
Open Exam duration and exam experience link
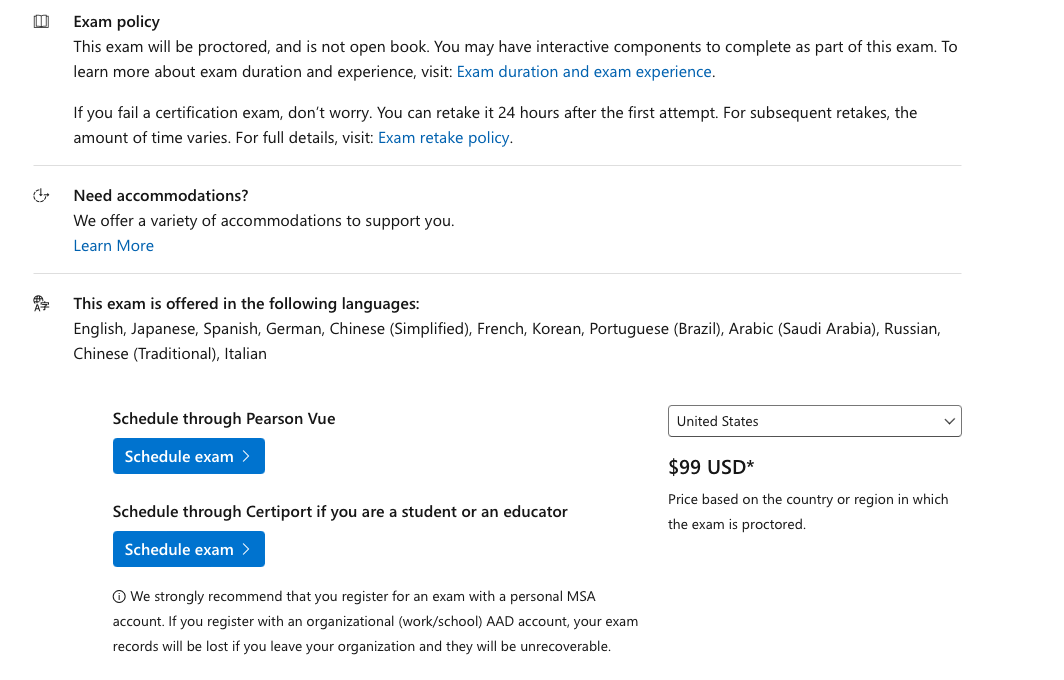(584, 72)
